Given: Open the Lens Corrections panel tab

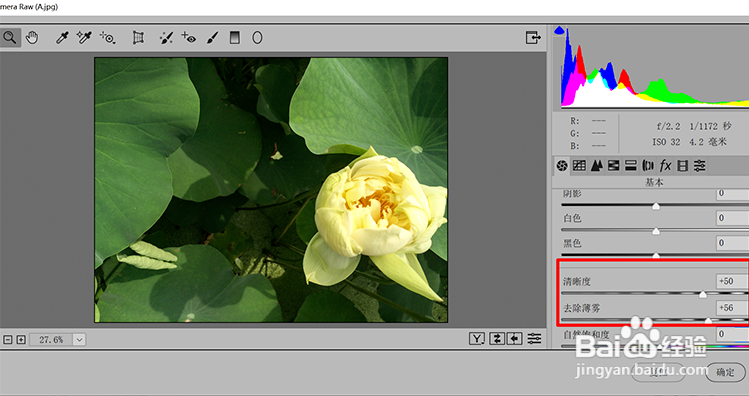Looking at the screenshot, I should pos(648,166).
